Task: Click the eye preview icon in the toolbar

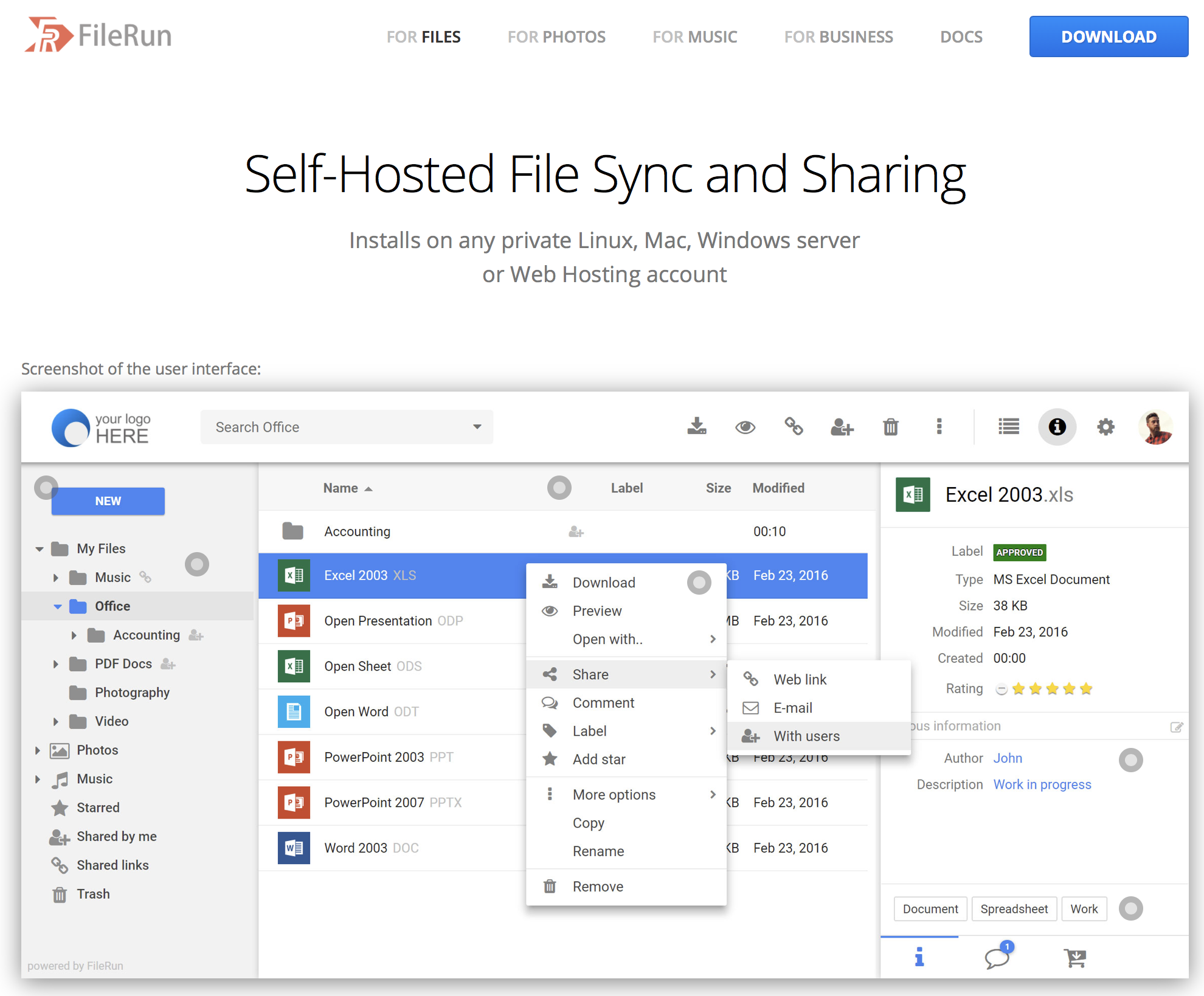Action: (x=745, y=427)
